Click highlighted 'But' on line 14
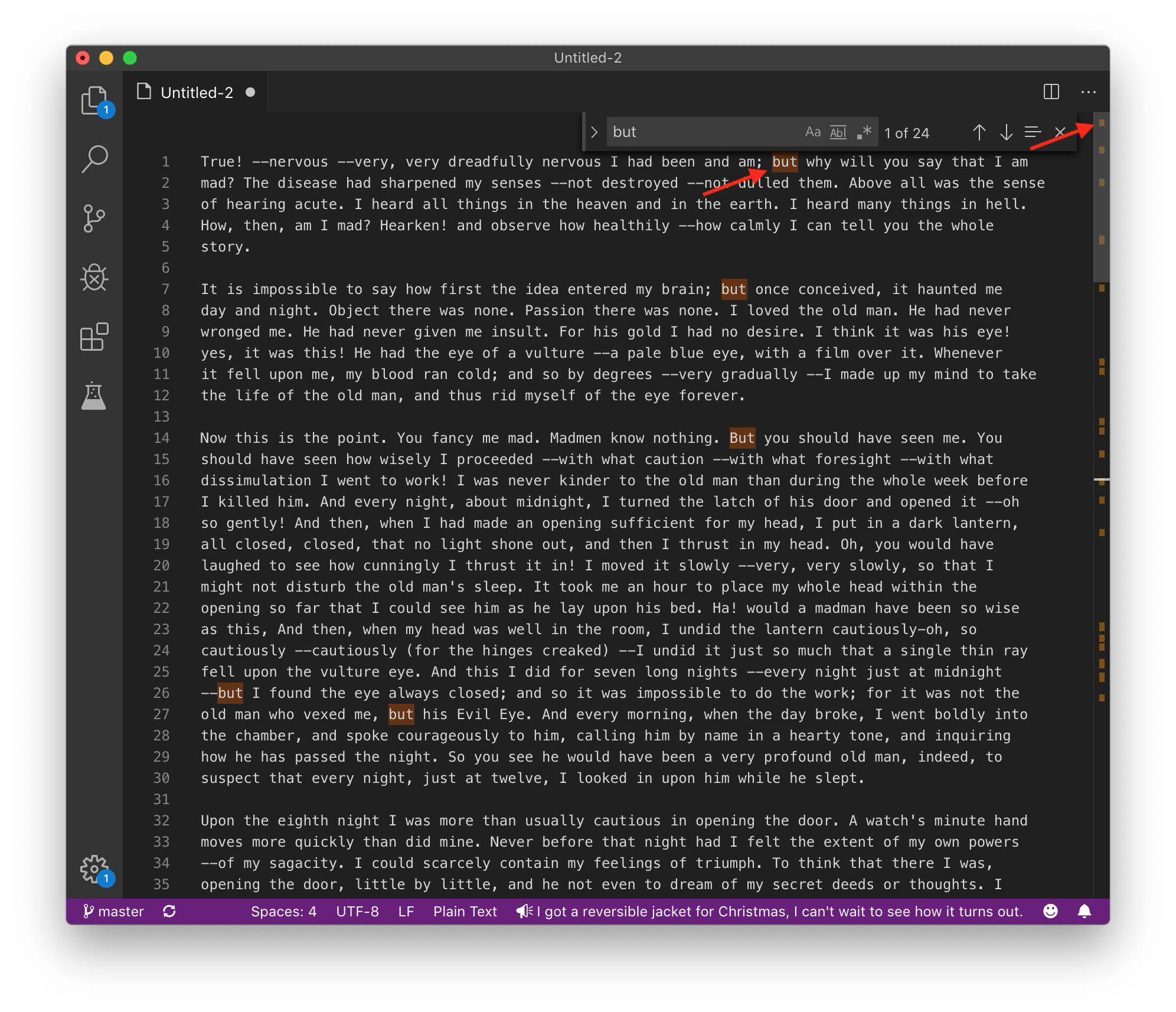This screenshot has width=1176, height=1012. coord(742,438)
